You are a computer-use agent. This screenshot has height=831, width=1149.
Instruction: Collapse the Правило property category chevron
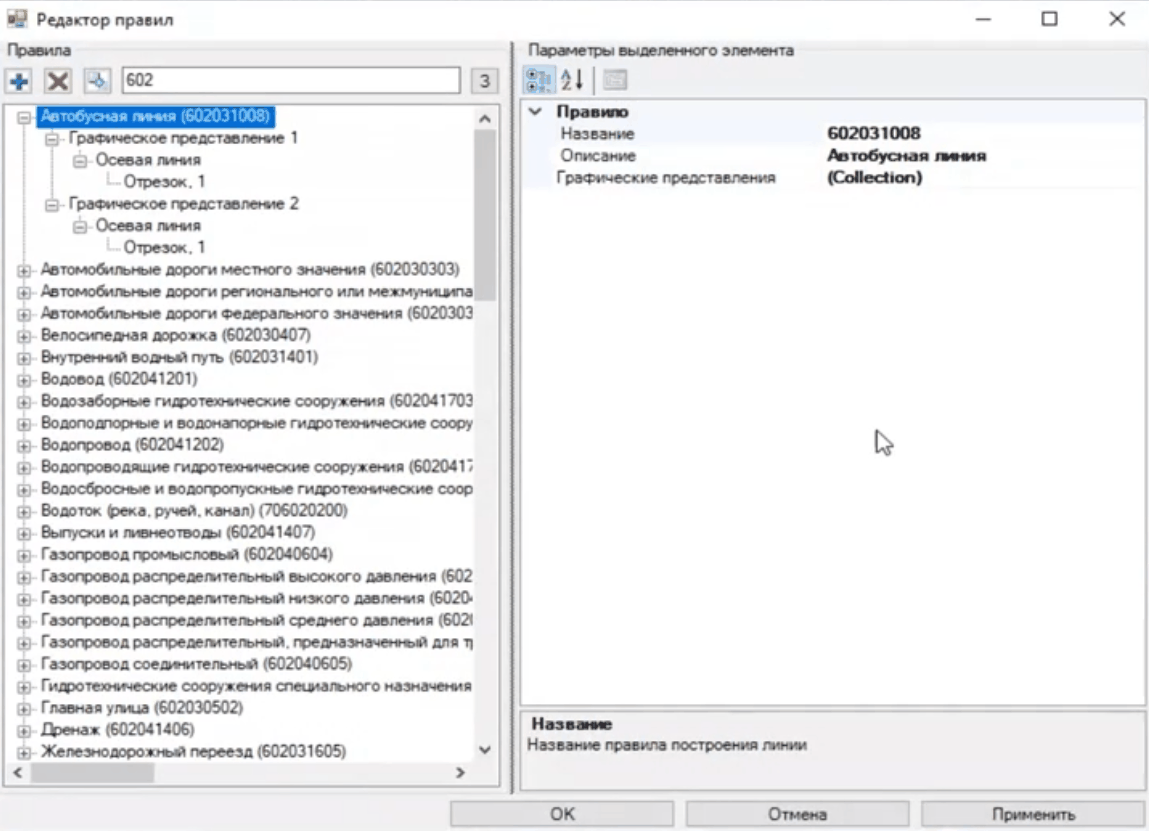535,112
